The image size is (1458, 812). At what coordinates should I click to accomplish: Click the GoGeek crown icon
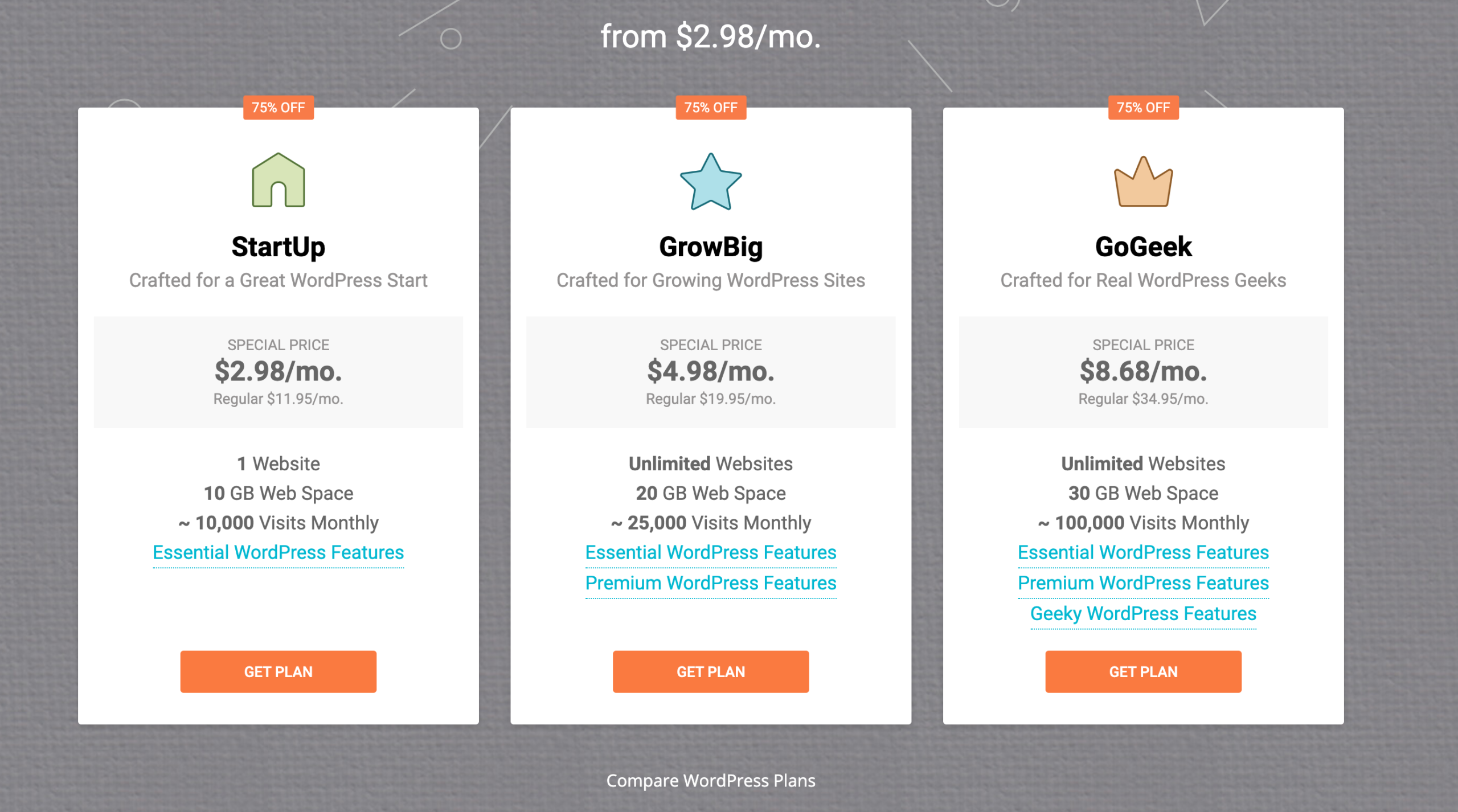pos(1143,182)
